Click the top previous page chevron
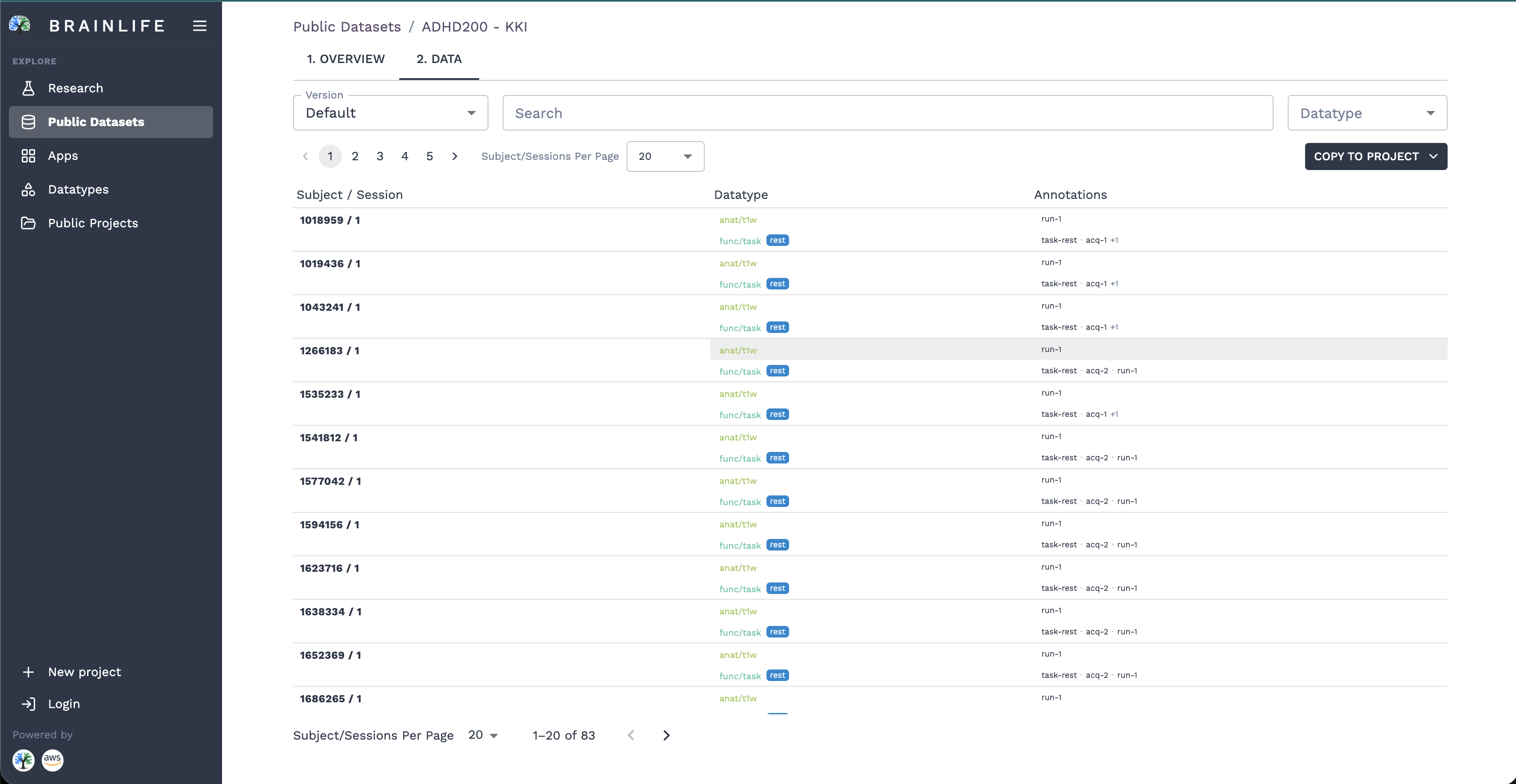Image resolution: width=1516 pixels, height=784 pixels. [x=305, y=156]
